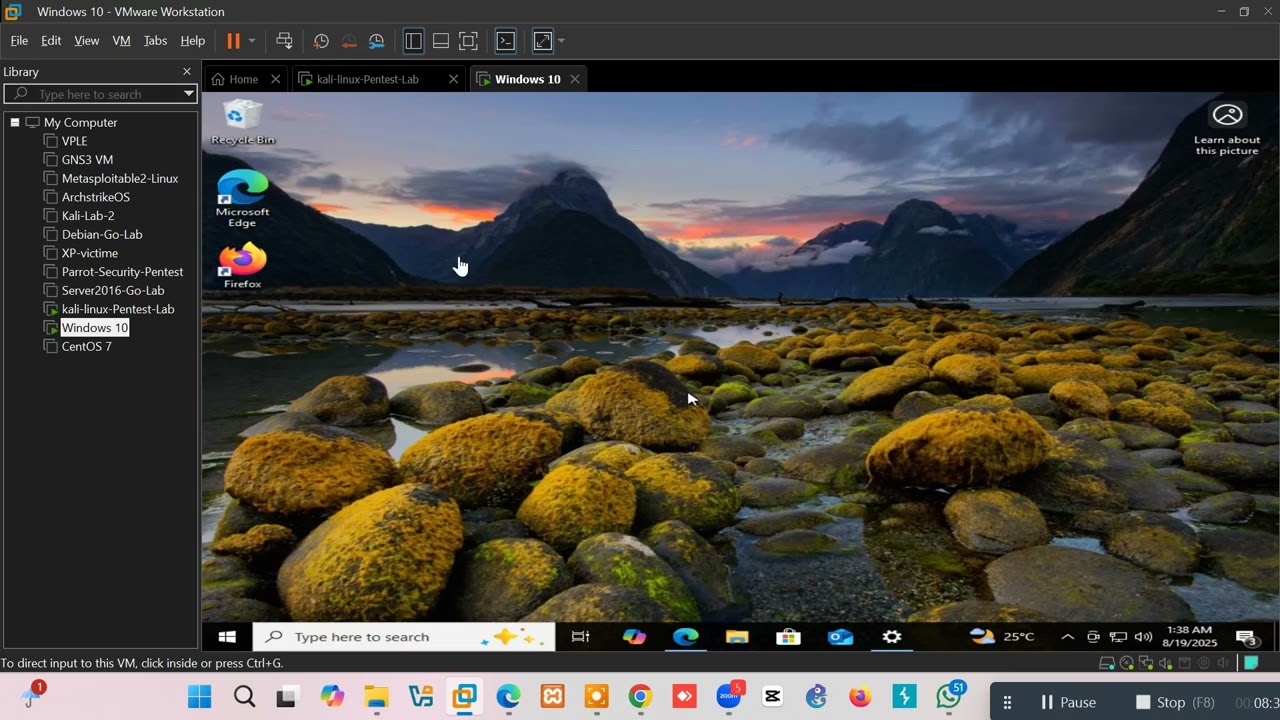Open the snapshot manager icon
1280x720 pixels.
coord(377,41)
